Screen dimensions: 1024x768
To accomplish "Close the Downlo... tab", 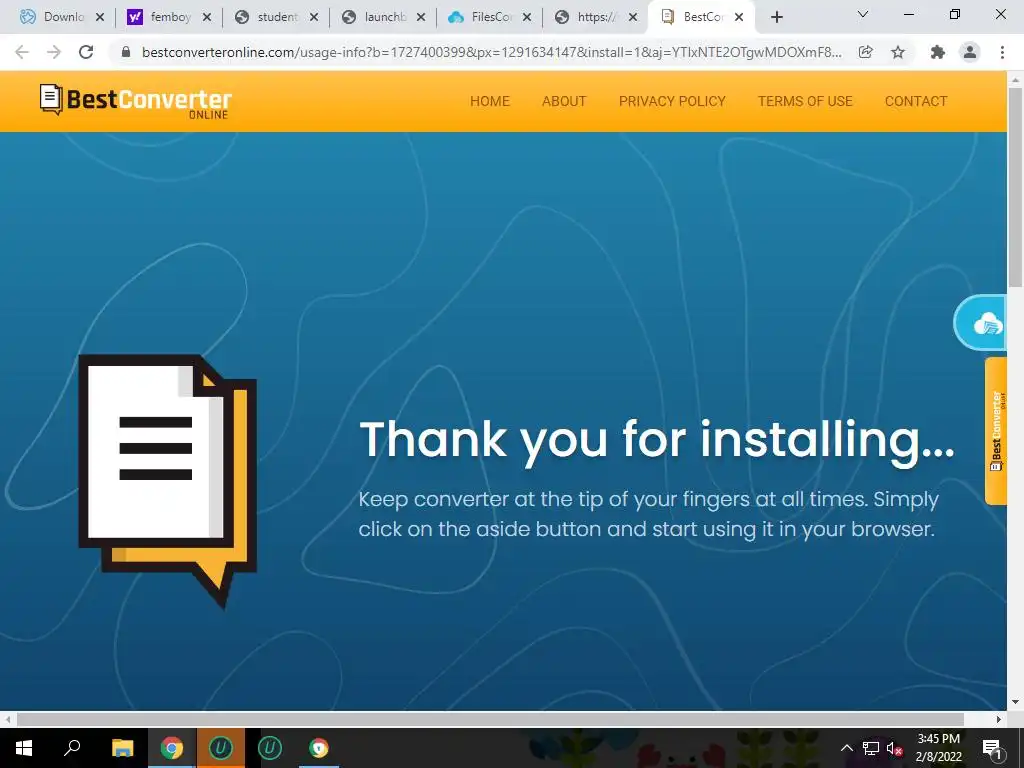I will 100,18.
